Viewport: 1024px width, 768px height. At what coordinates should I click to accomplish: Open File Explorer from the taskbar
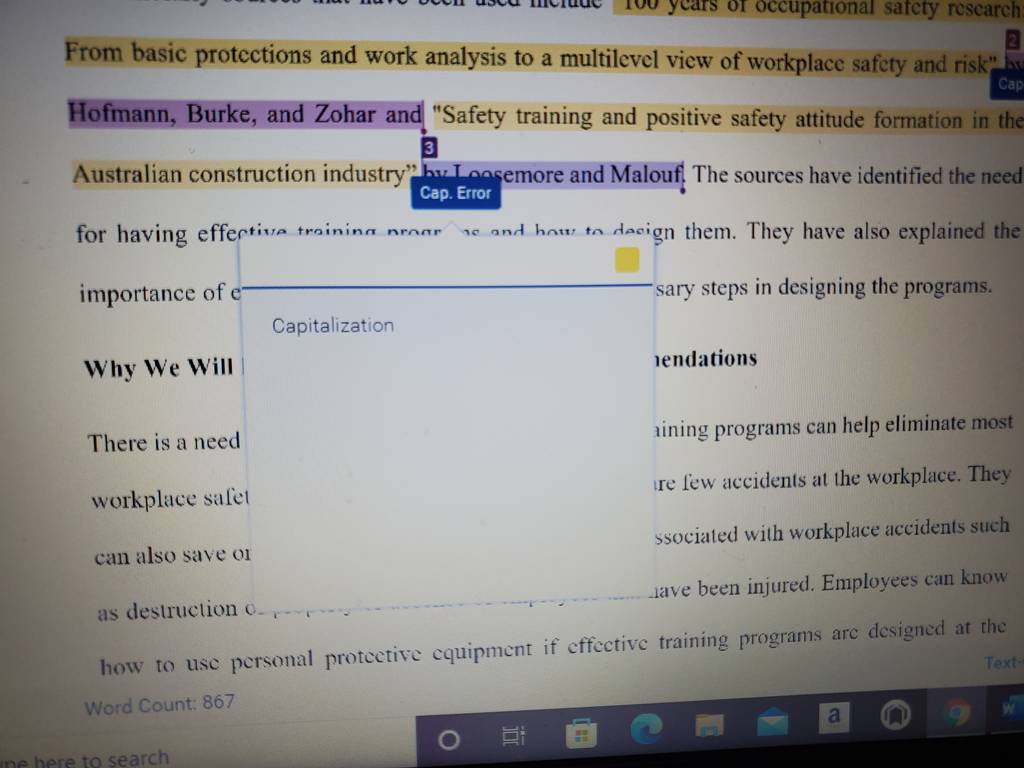[x=709, y=724]
